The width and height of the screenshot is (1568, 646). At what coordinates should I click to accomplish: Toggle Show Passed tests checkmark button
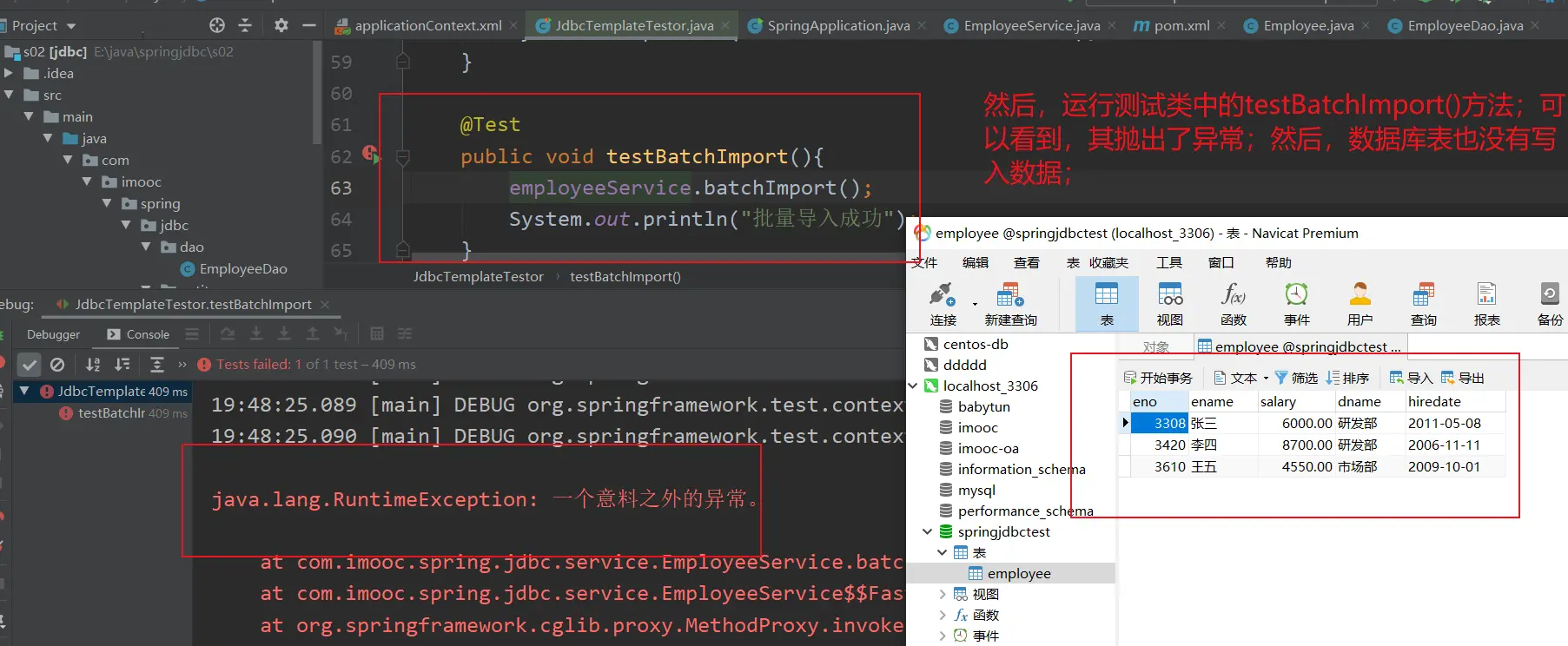click(30, 365)
